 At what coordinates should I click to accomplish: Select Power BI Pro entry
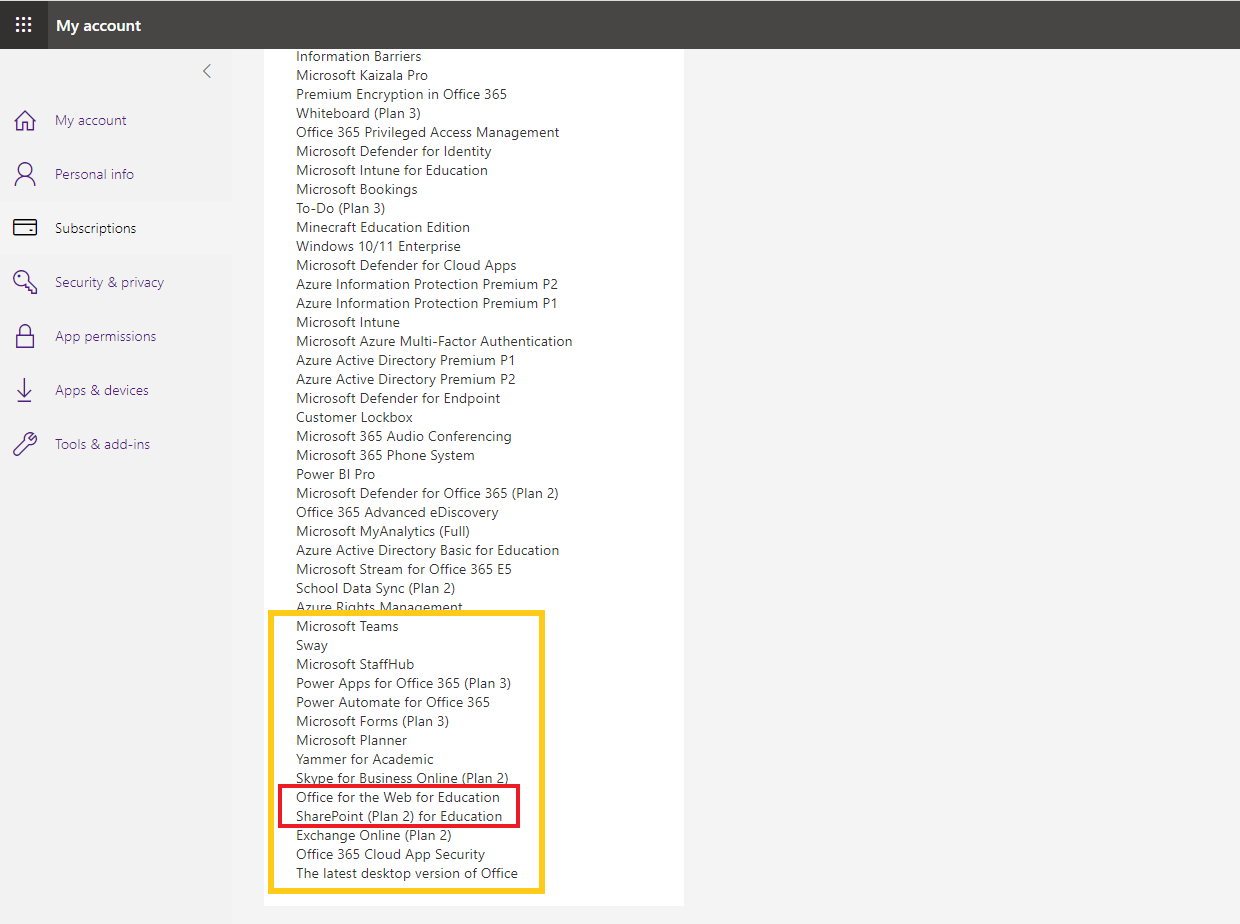pos(336,474)
